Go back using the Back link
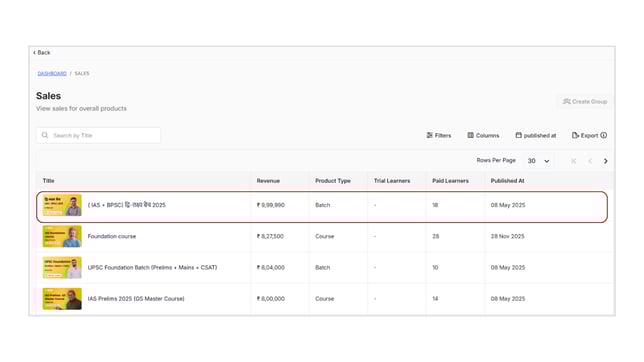Viewport: 644px width, 362px height. 41,53
